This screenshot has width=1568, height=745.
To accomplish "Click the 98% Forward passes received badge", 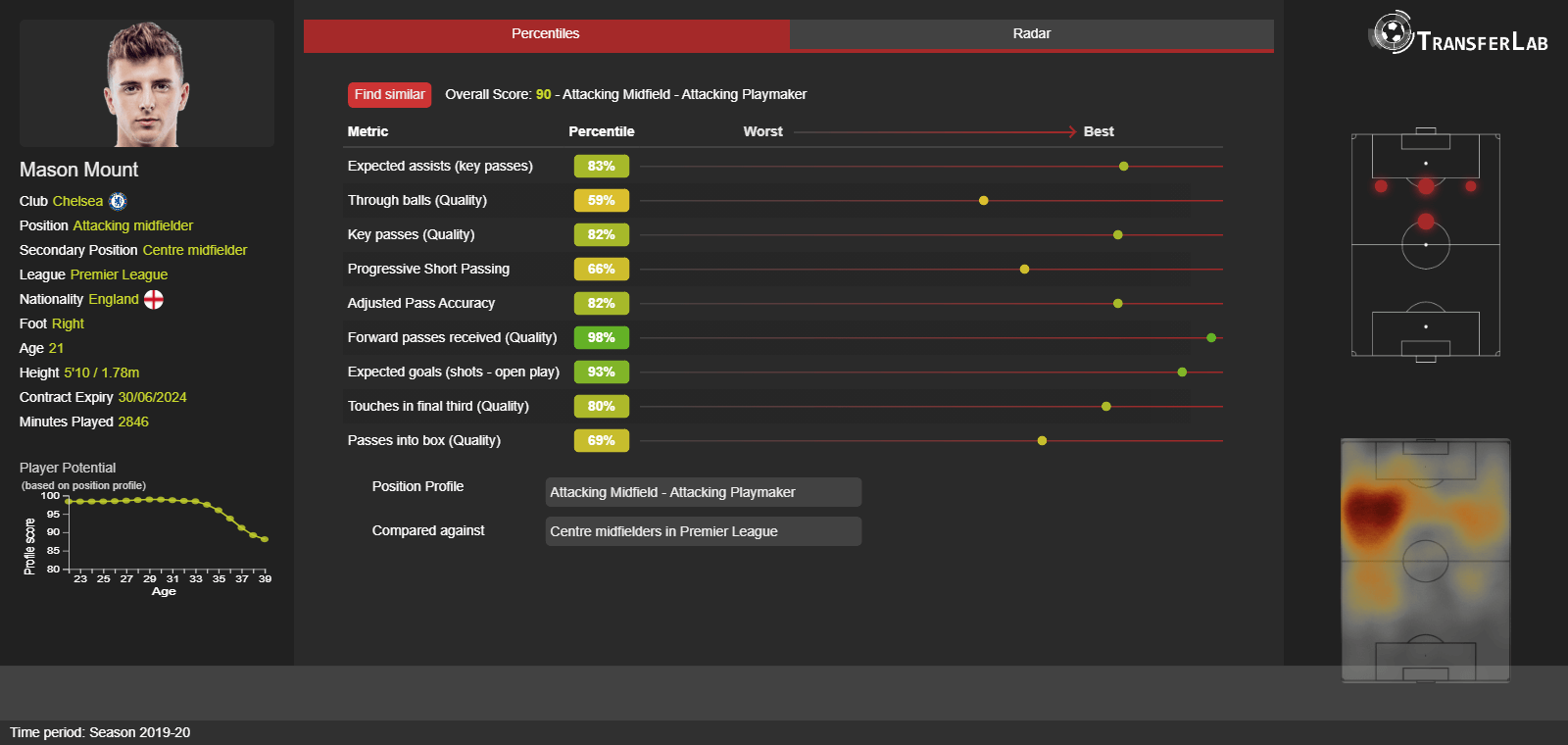I will [x=602, y=338].
